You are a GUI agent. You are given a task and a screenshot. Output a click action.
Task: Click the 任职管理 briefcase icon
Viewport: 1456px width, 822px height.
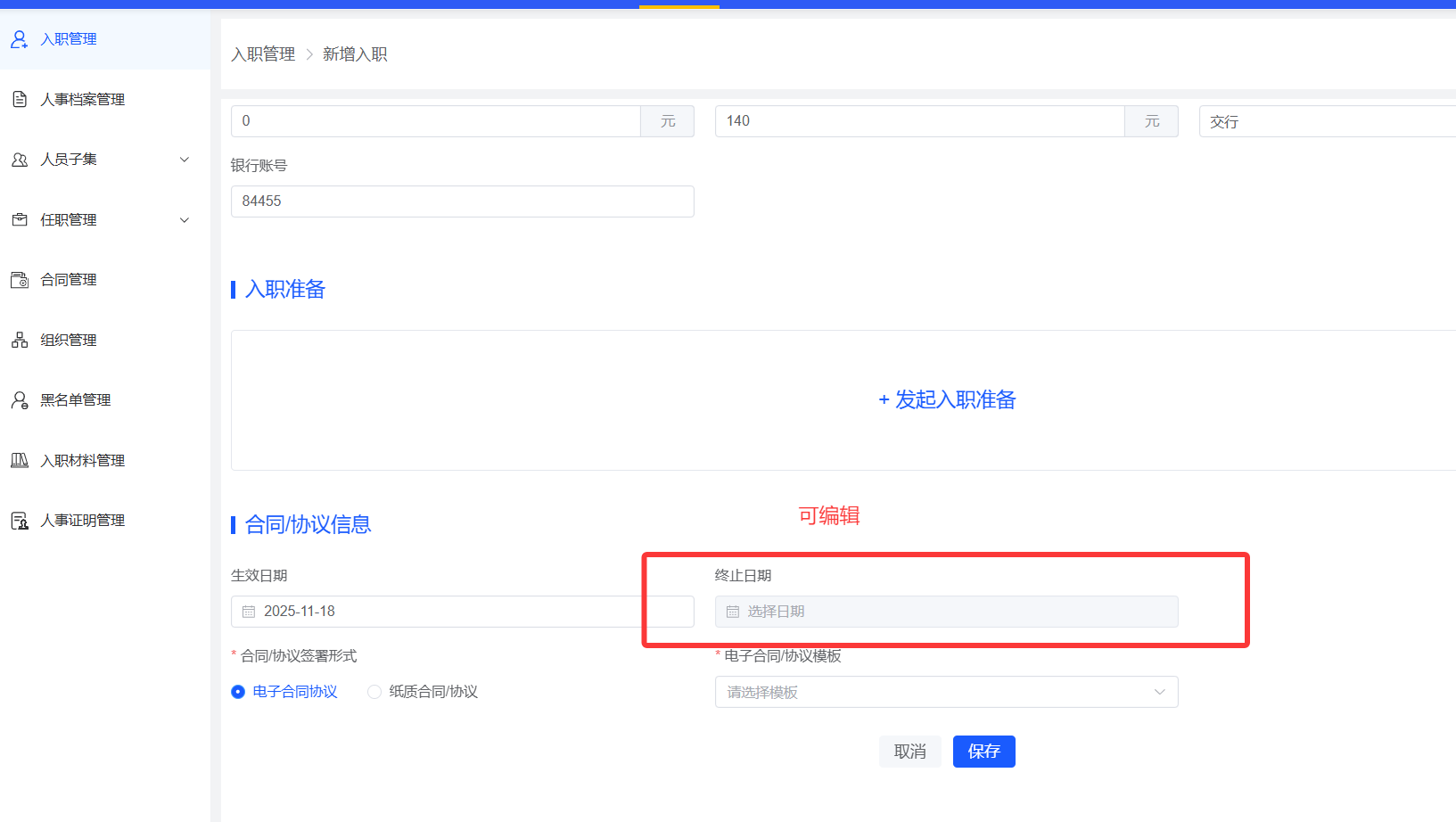pyautogui.click(x=20, y=219)
